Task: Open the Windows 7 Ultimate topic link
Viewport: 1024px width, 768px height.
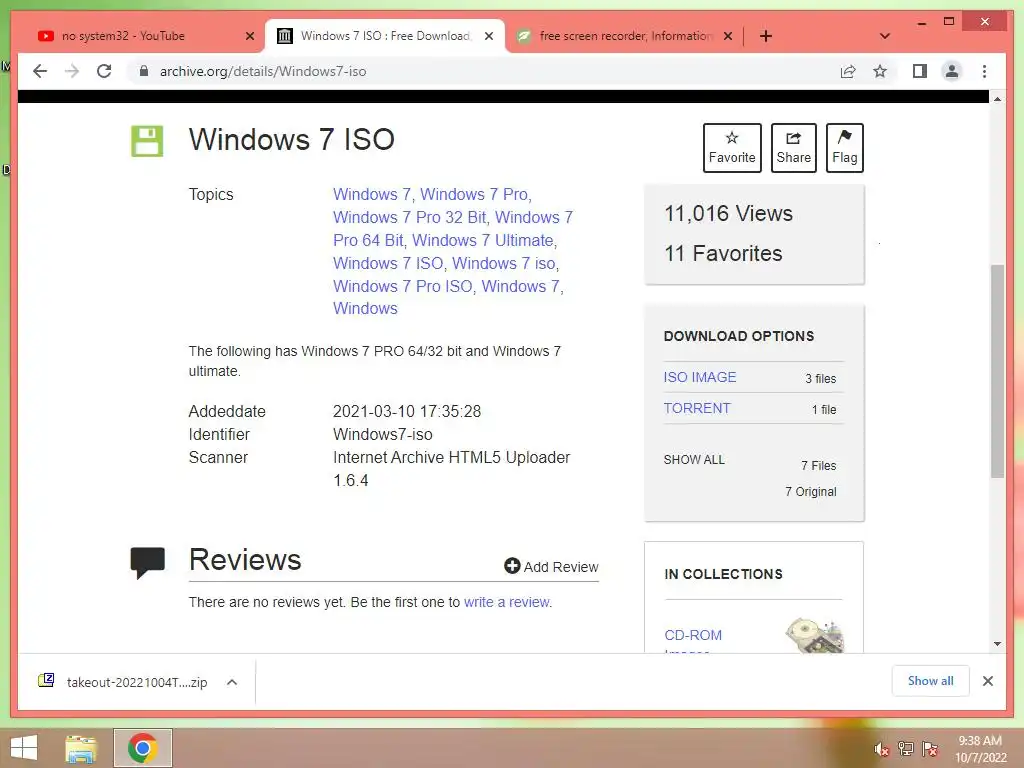Action: (483, 240)
